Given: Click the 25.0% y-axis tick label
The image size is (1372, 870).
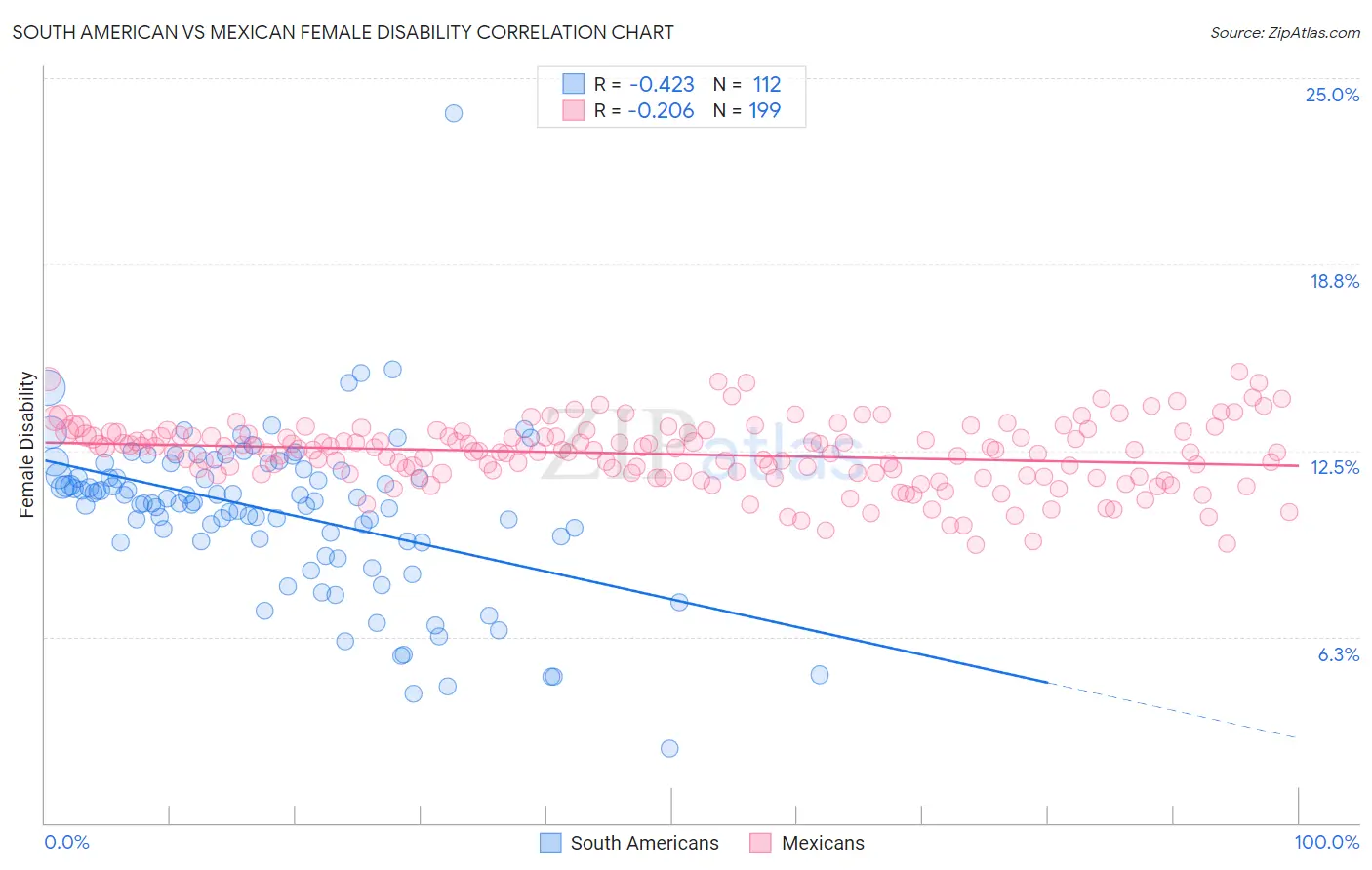Looking at the screenshot, I should click(x=1332, y=95).
